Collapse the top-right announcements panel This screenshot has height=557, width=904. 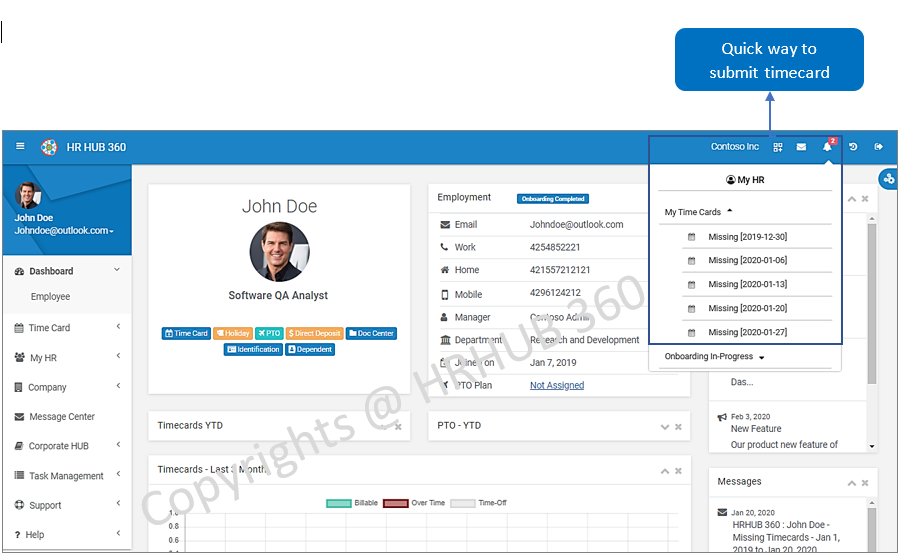tap(852, 199)
